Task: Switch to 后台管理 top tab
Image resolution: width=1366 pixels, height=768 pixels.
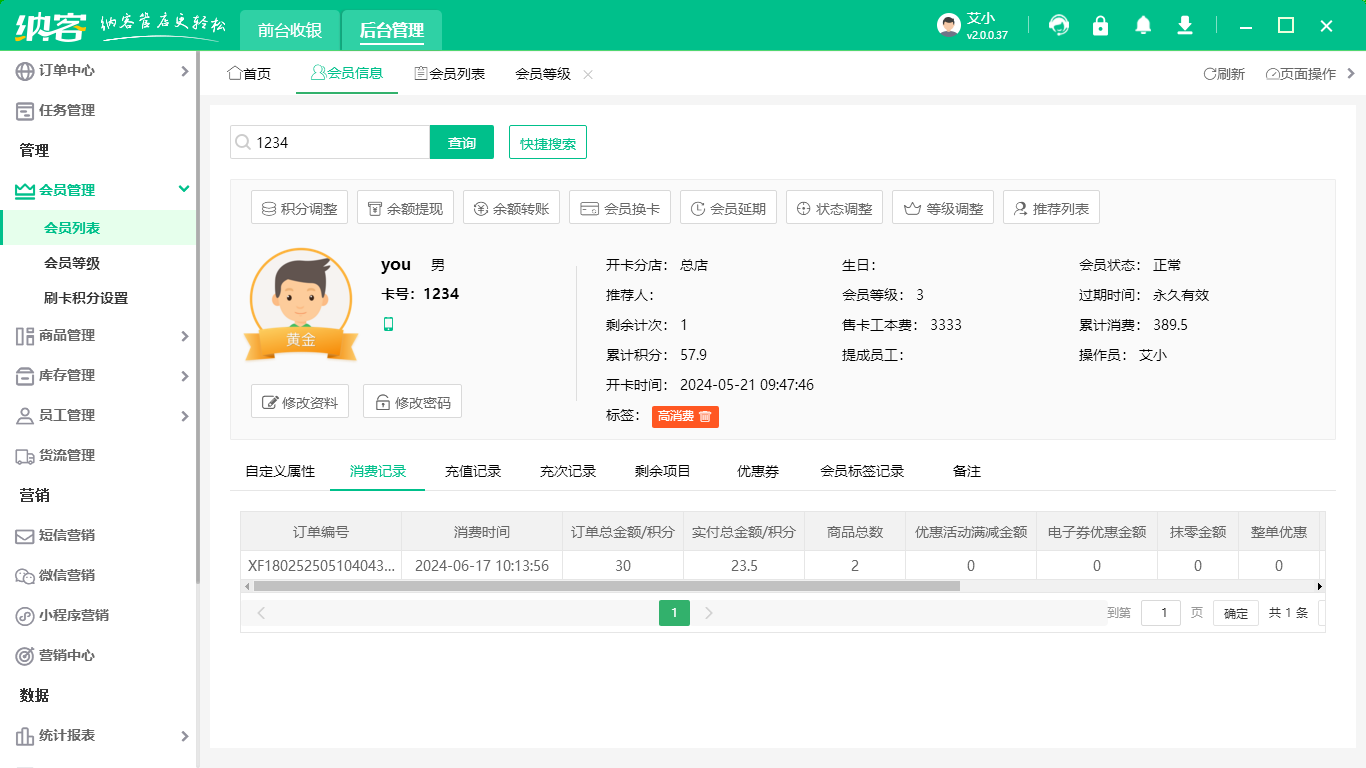Action: 392,30
